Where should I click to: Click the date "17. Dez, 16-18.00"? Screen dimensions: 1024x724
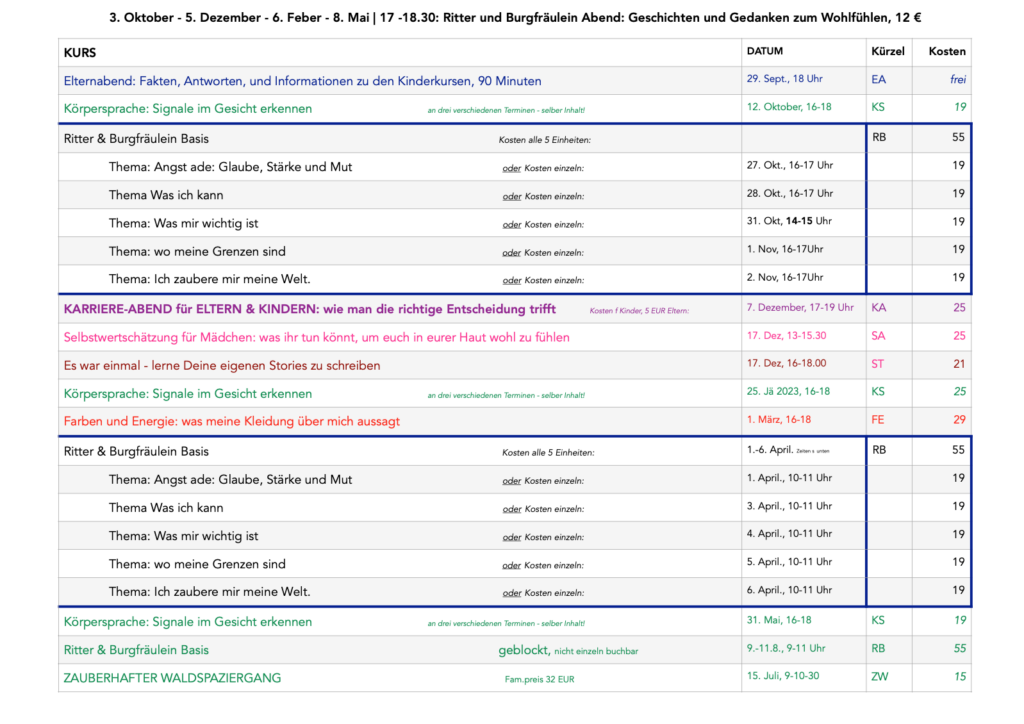786,364
